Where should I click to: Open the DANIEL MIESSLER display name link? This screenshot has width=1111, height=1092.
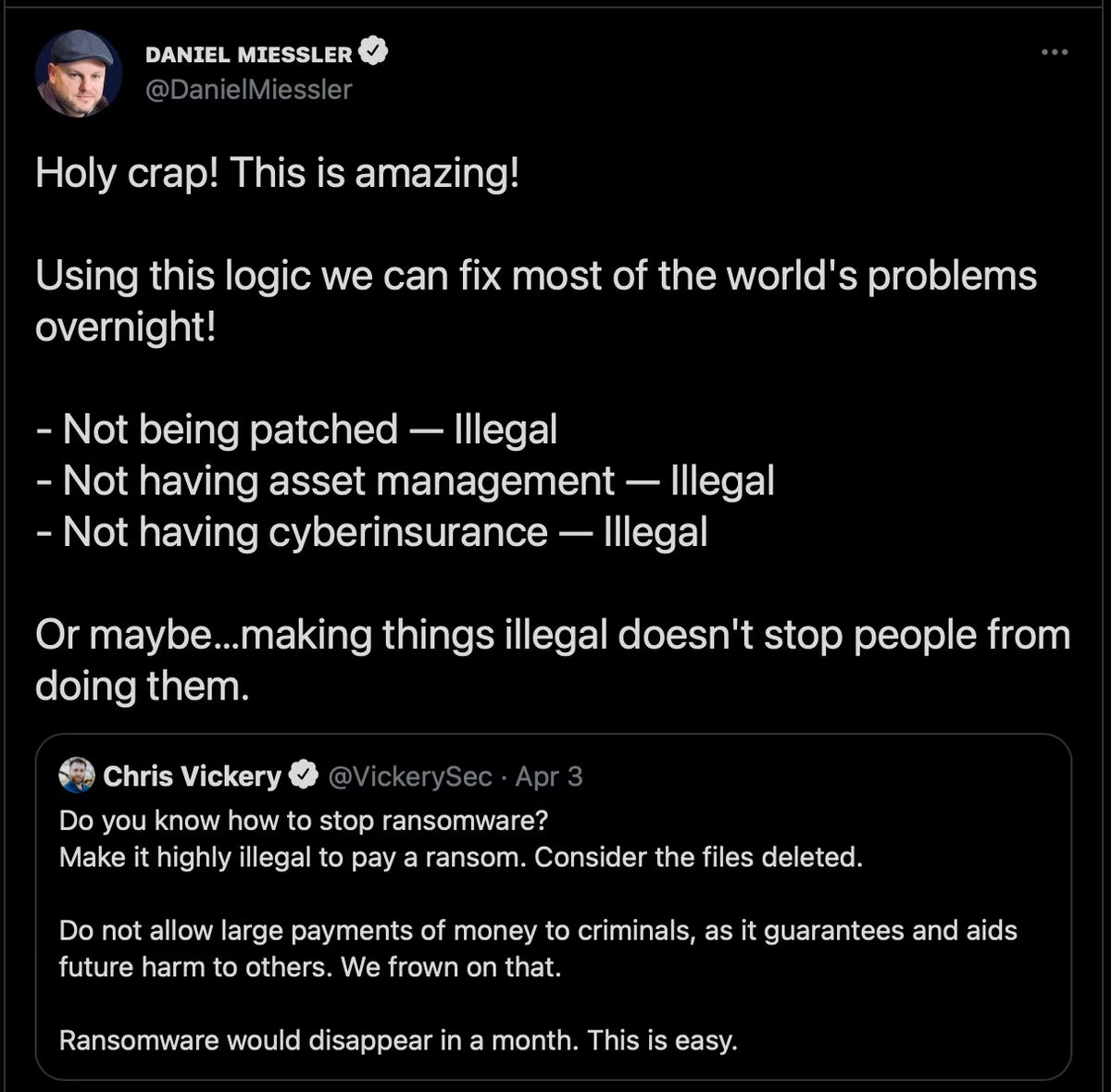click(x=249, y=55)
